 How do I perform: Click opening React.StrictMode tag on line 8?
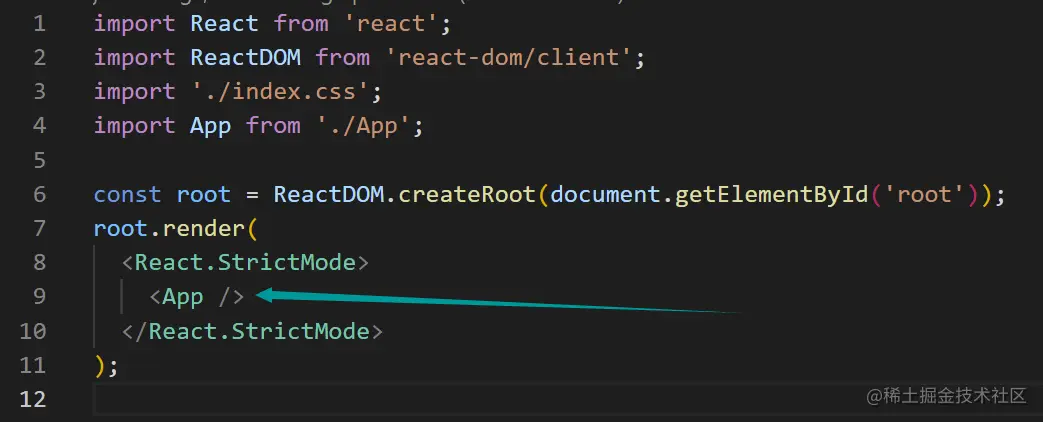pyautogui.click(x=245, y=262)
